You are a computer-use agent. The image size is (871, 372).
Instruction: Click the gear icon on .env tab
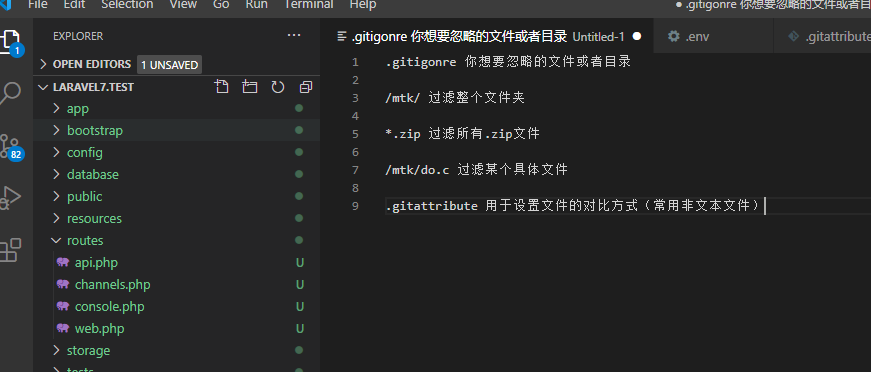click(674, 37)
